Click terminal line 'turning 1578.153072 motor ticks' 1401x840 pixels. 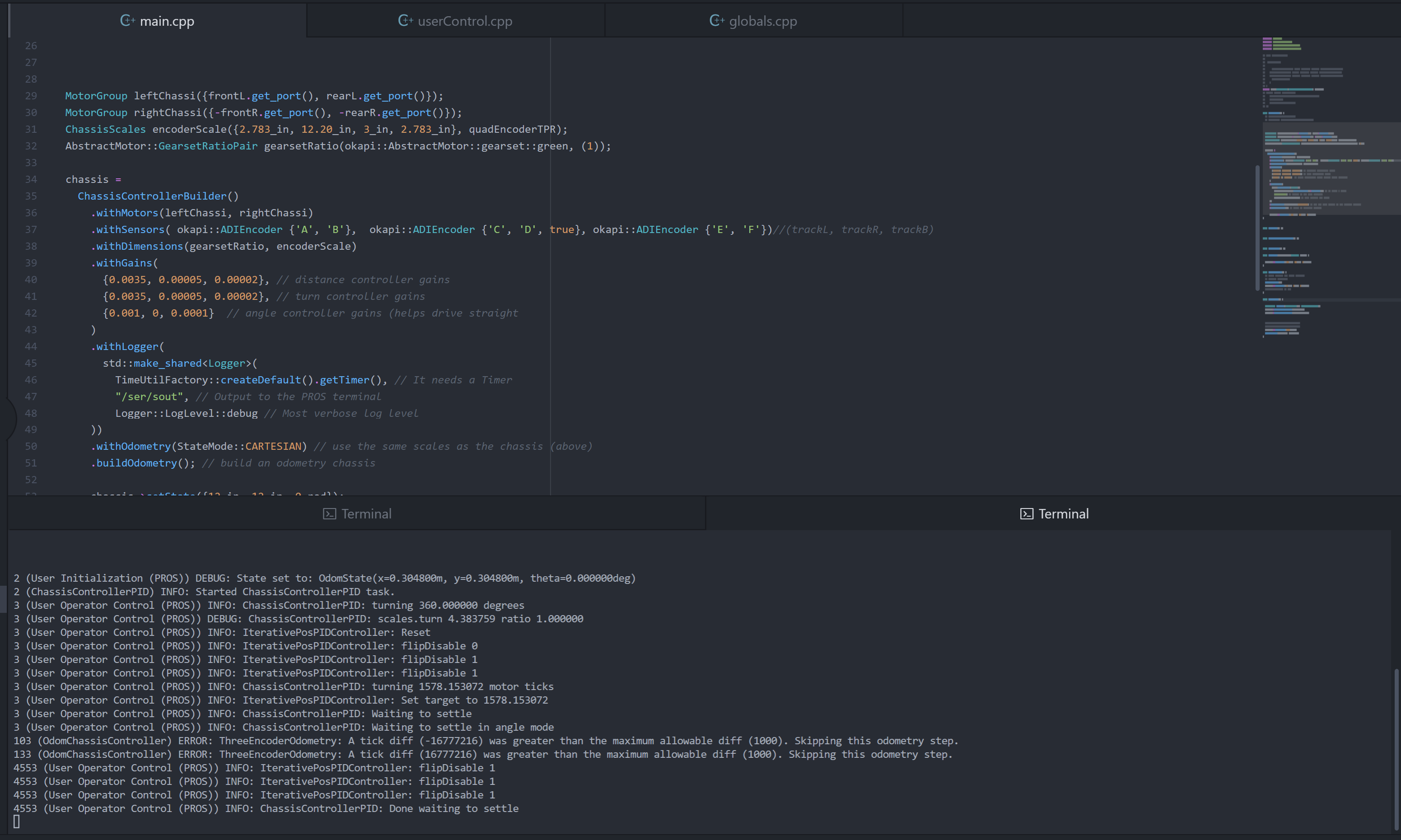click(x=284, y=686)
